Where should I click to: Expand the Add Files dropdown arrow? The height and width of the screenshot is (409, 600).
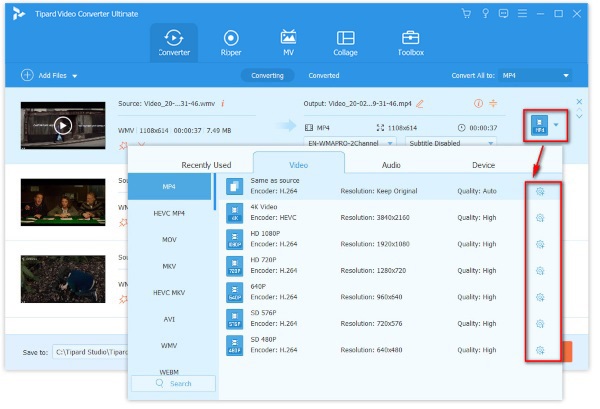coord(74,76)
